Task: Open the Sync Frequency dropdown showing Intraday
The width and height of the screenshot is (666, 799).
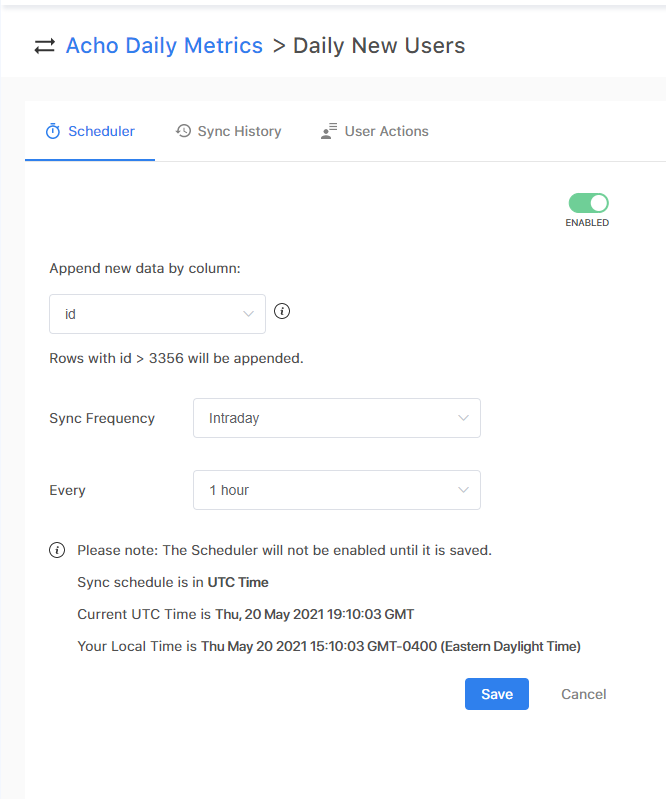Action: 337,418
